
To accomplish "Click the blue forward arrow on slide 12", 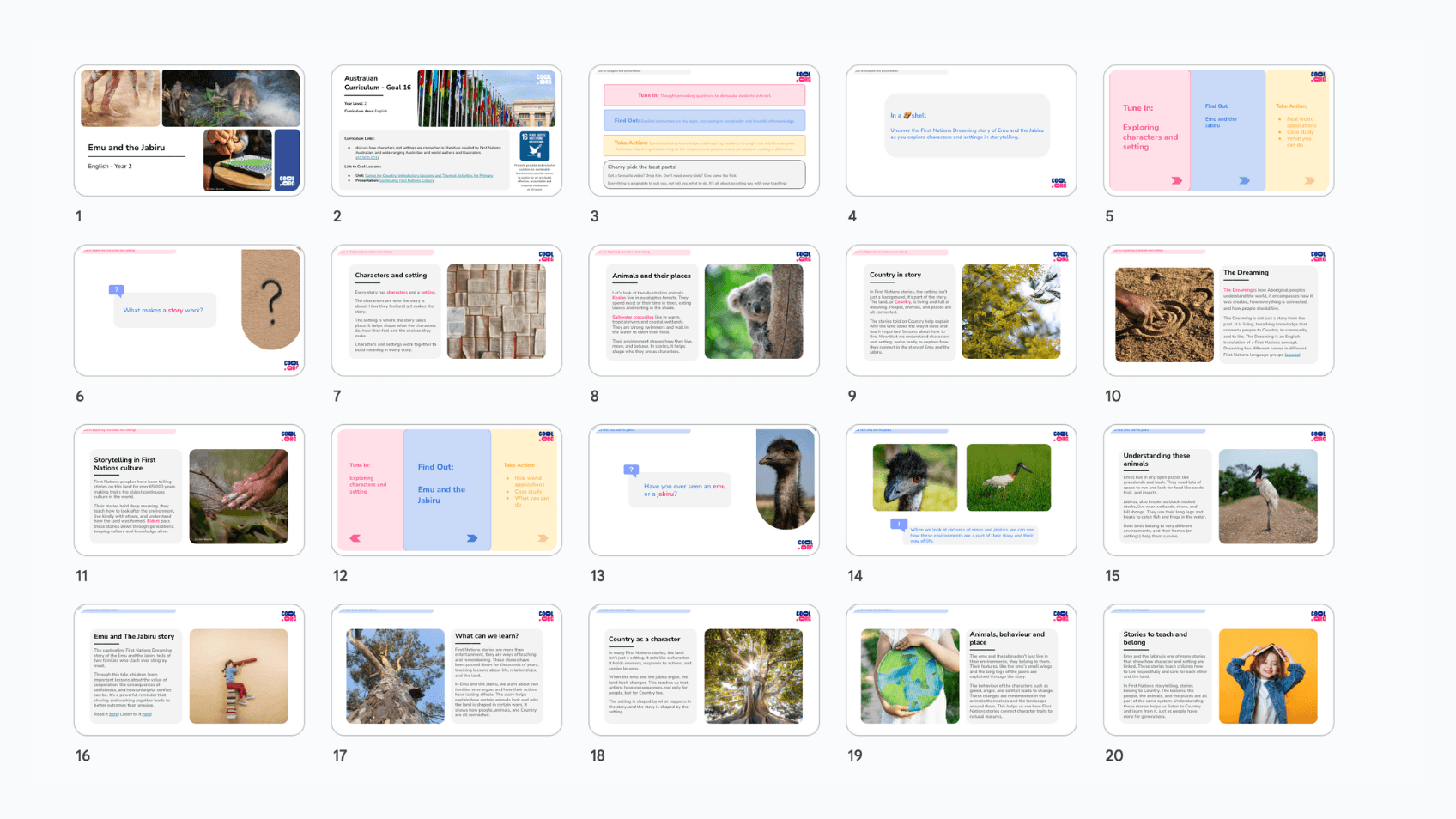I will tap(471, 538).
